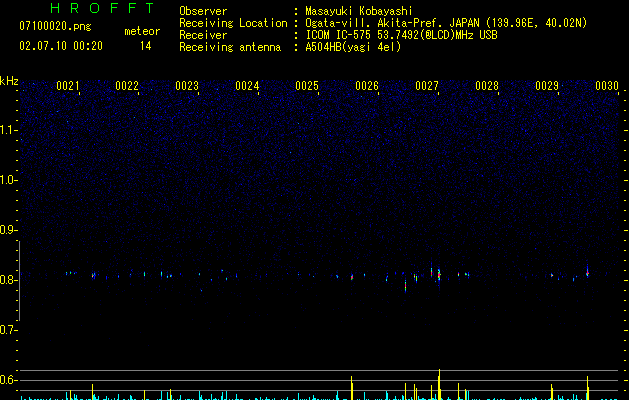This screenshot has height=400, width=629.
Task: Click the A504HB(yagi 4el) antenna text
Action: (x=353, y=47)
